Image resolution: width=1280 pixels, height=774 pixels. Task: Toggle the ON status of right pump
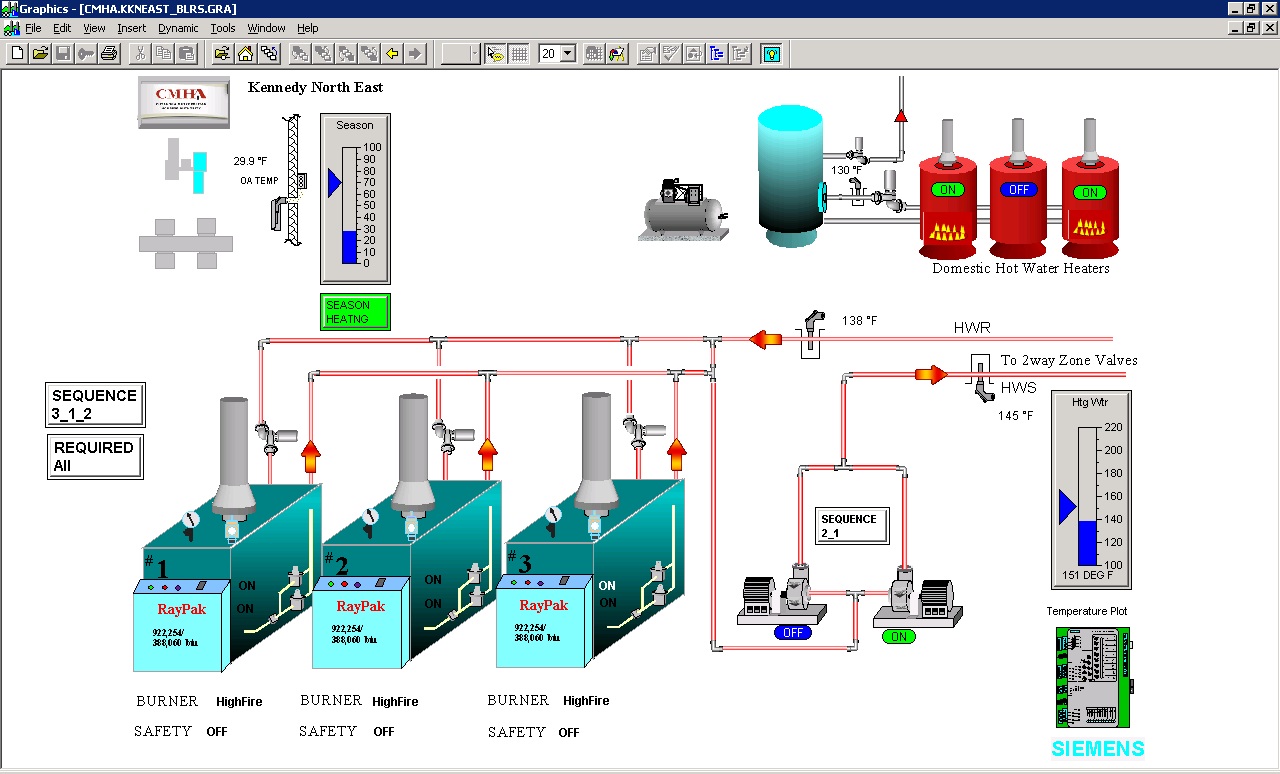(x=899, y=636)
